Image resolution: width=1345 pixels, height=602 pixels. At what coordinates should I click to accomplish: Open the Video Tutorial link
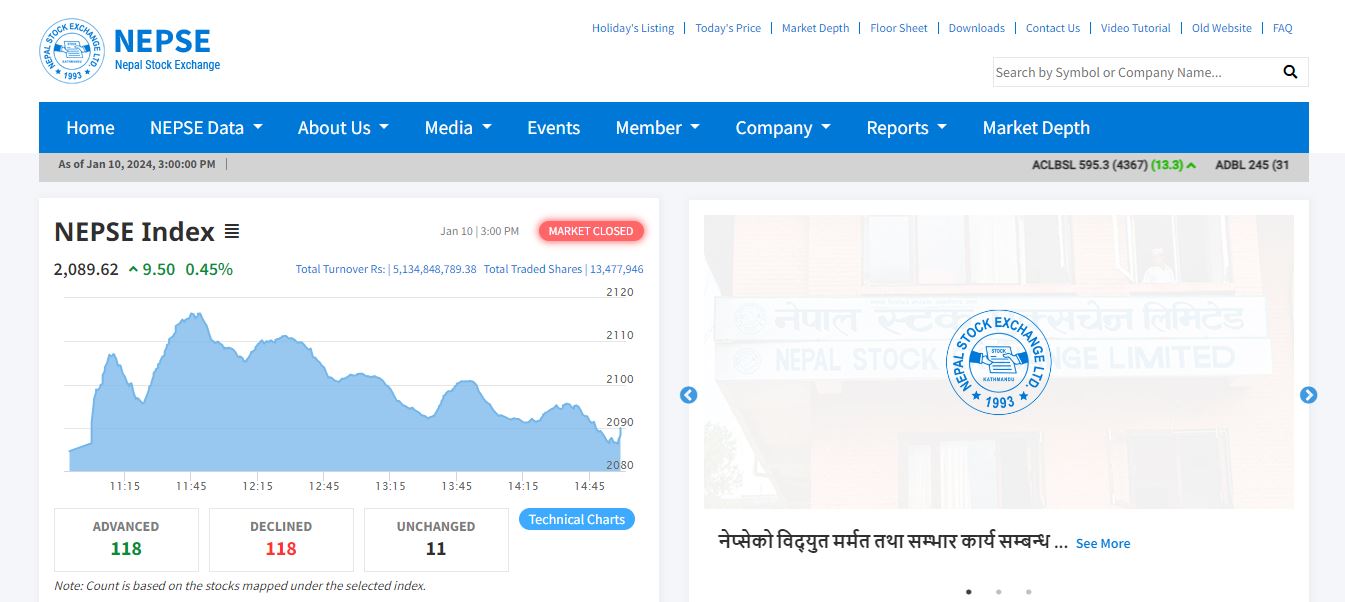[1135, 28]
